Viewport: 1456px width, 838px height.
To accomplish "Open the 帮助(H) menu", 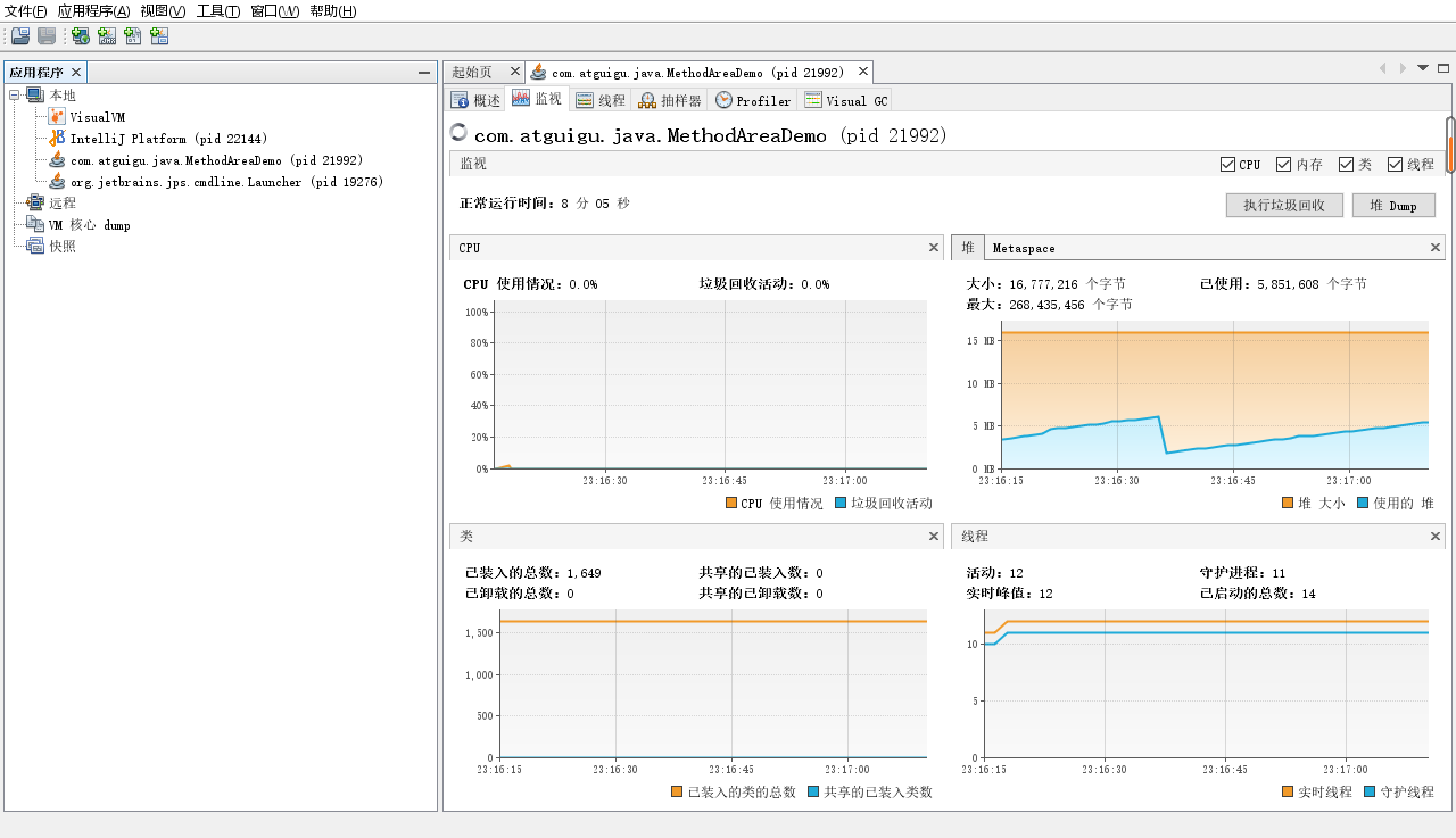I will [x=333, y=11].
